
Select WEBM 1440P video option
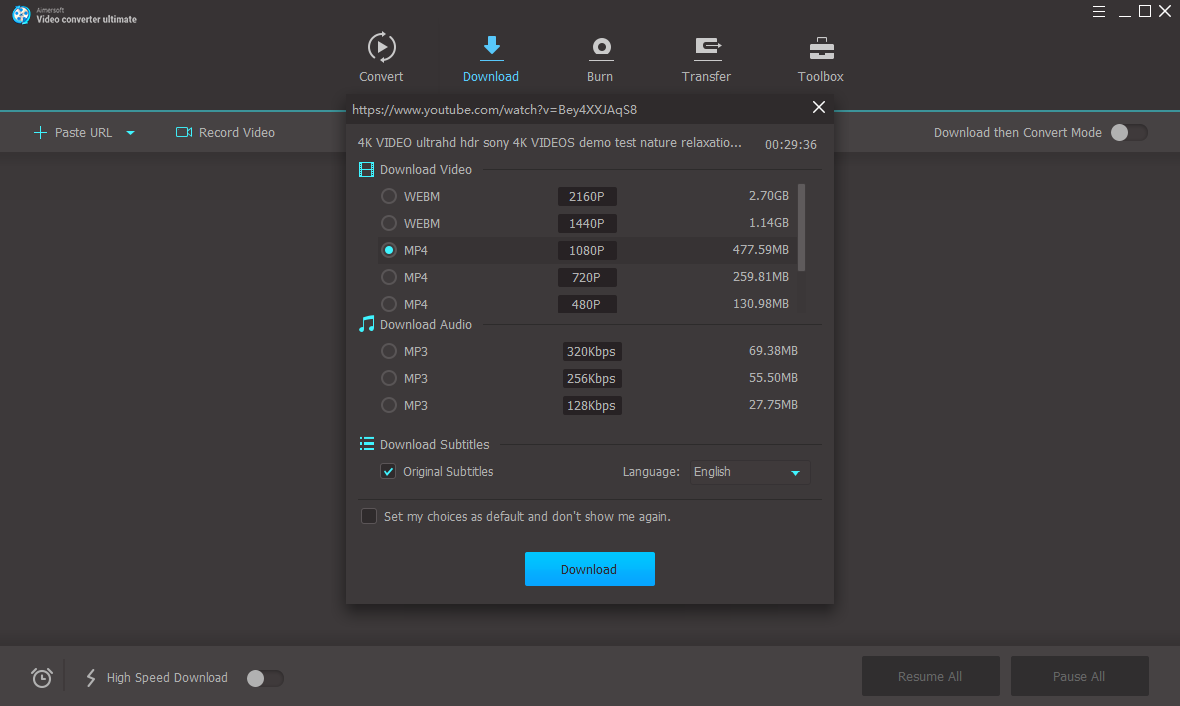click(x=388, y=223)
